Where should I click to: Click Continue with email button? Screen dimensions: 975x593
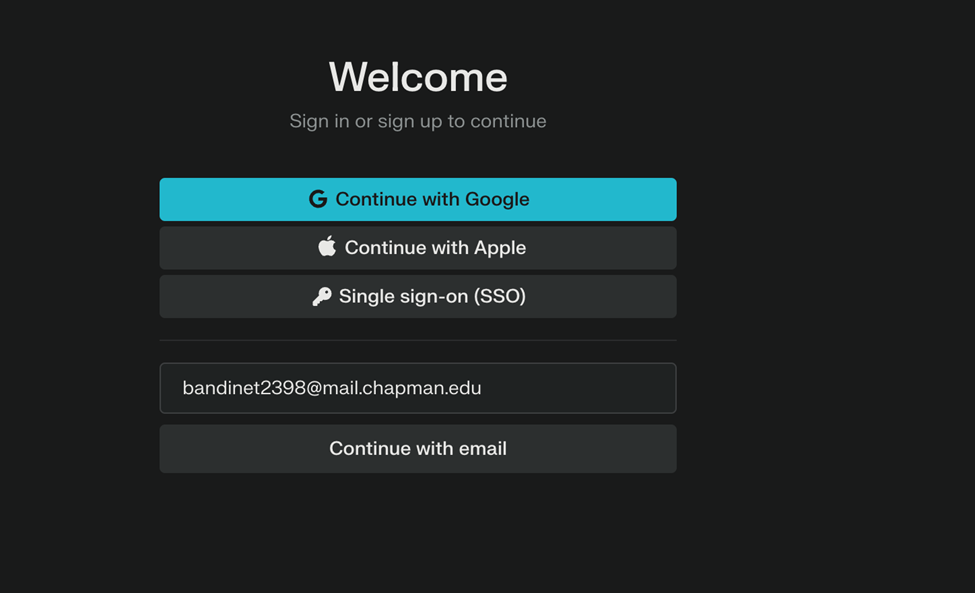click(418, 449)
